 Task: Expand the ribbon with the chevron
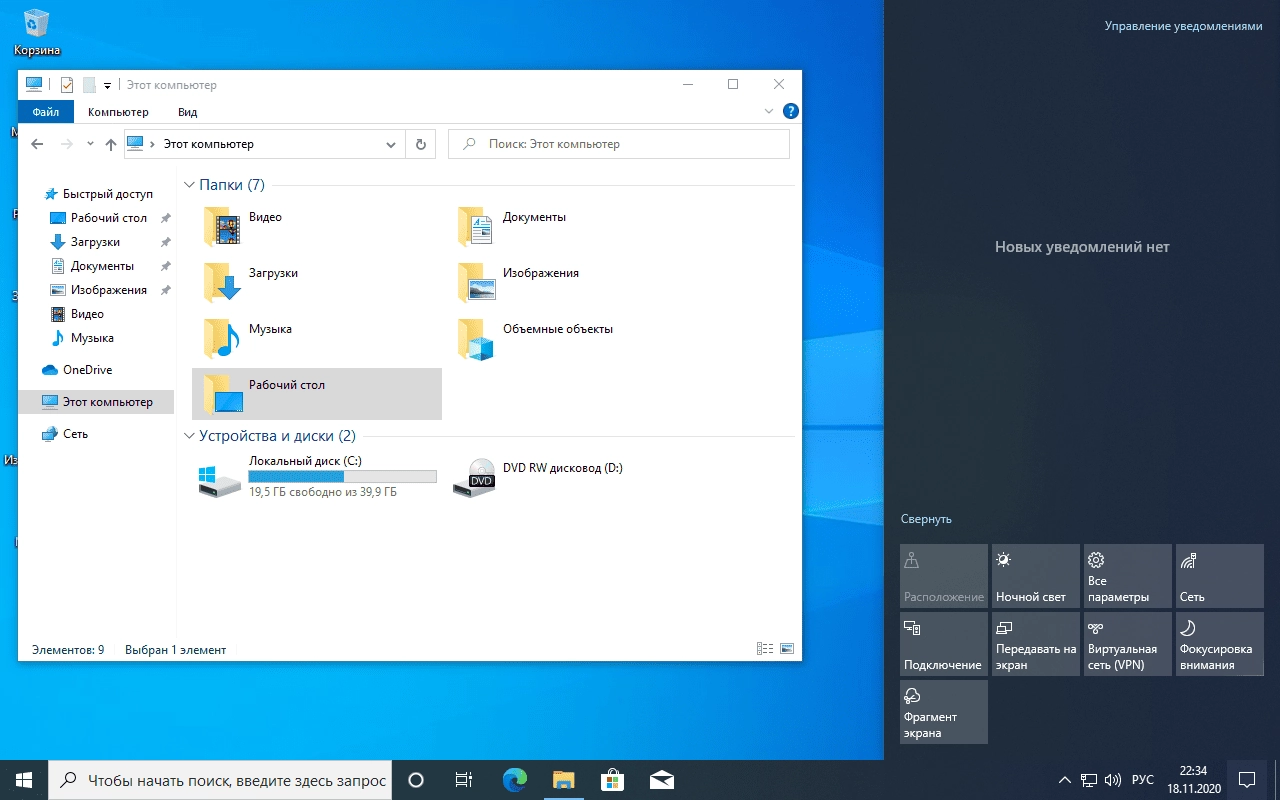pos(769,111)
